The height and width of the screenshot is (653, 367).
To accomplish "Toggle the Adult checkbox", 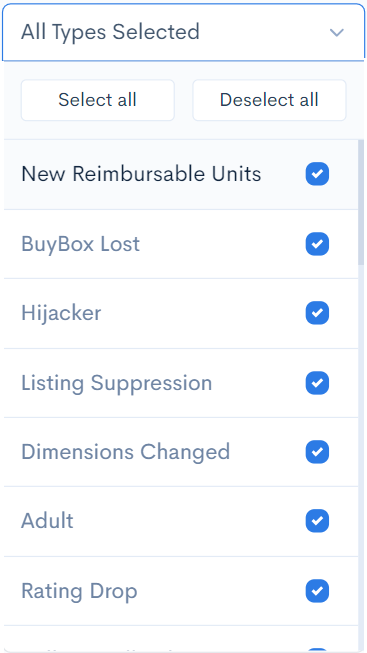I will [x=317, y=521].
